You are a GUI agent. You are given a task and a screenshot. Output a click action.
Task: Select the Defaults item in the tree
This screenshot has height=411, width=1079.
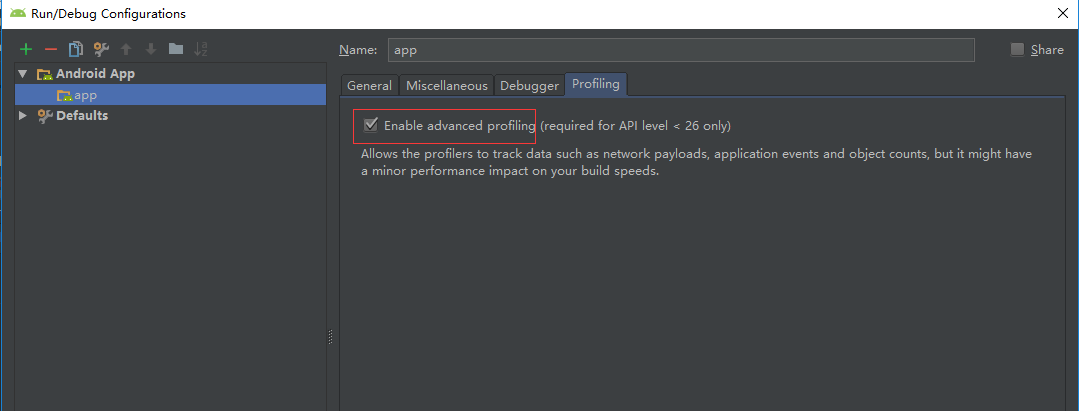pos(82,116)
